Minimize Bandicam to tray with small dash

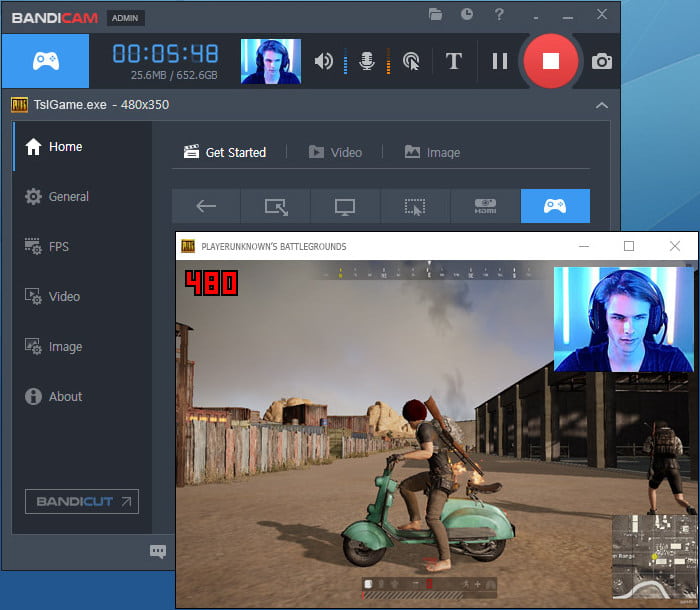click(x=536, y=18)
